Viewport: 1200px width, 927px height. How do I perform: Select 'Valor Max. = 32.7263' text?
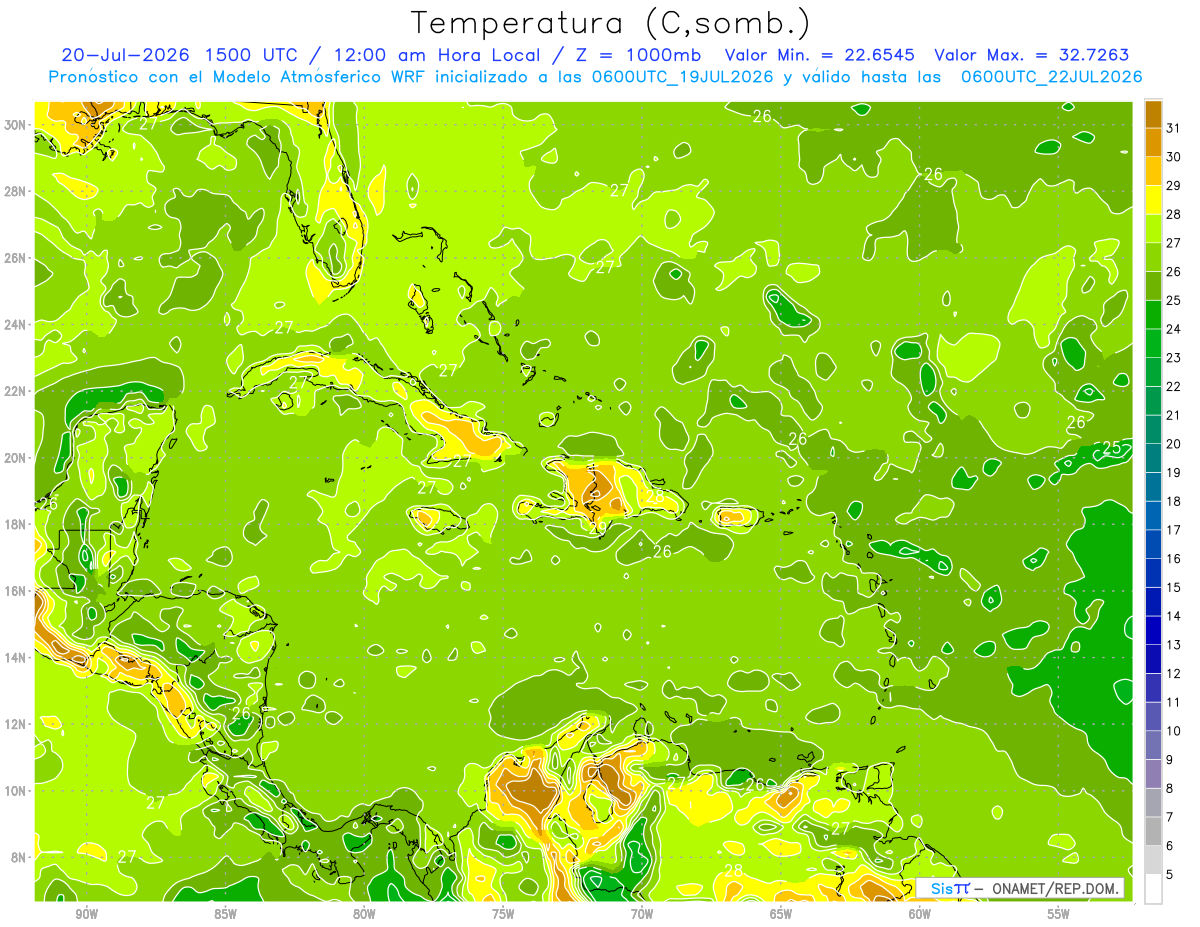1032,55
